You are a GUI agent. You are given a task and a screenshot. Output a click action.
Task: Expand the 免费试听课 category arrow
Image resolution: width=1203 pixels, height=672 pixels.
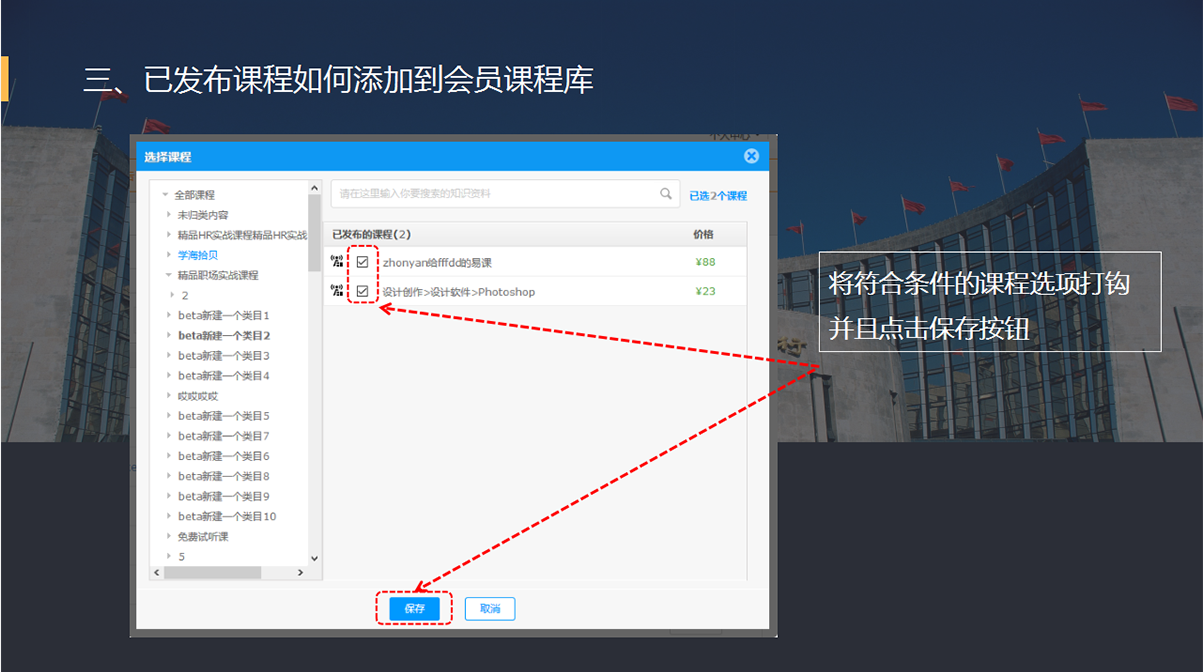[x=169, y=536]
